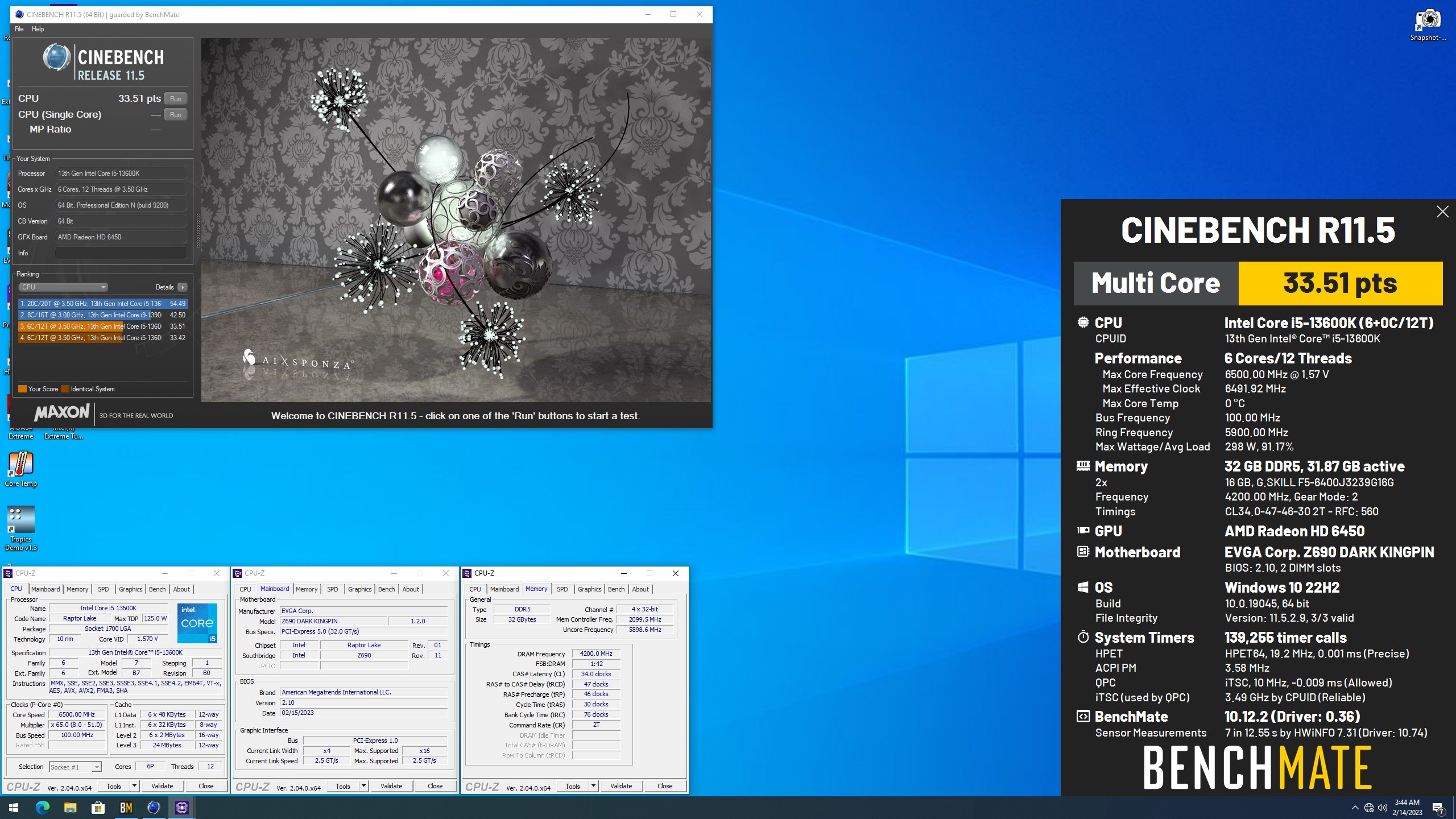This screenshot has width=1456, height=819.
Task: Switch to BenchMate in the taskbar
Action: (126, 807)
